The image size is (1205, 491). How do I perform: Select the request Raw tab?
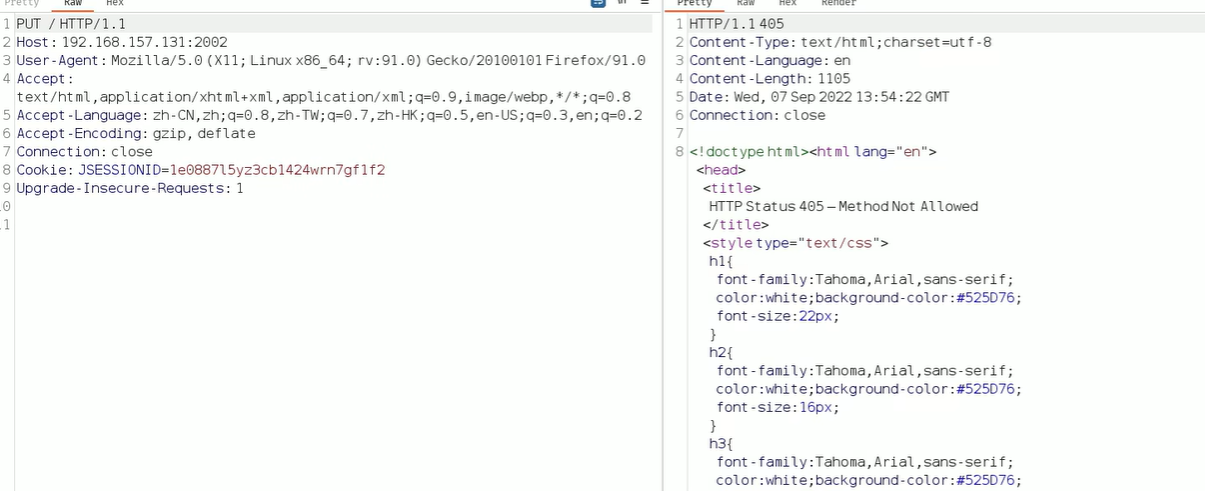tap(73, 3)
